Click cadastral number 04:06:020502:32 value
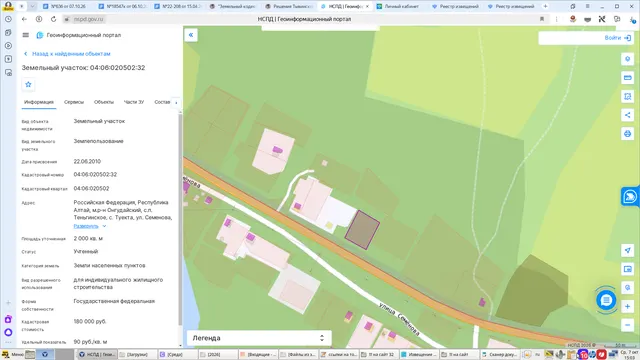The height and width of the screenshot is (360, 640). (x=95, y=174)
